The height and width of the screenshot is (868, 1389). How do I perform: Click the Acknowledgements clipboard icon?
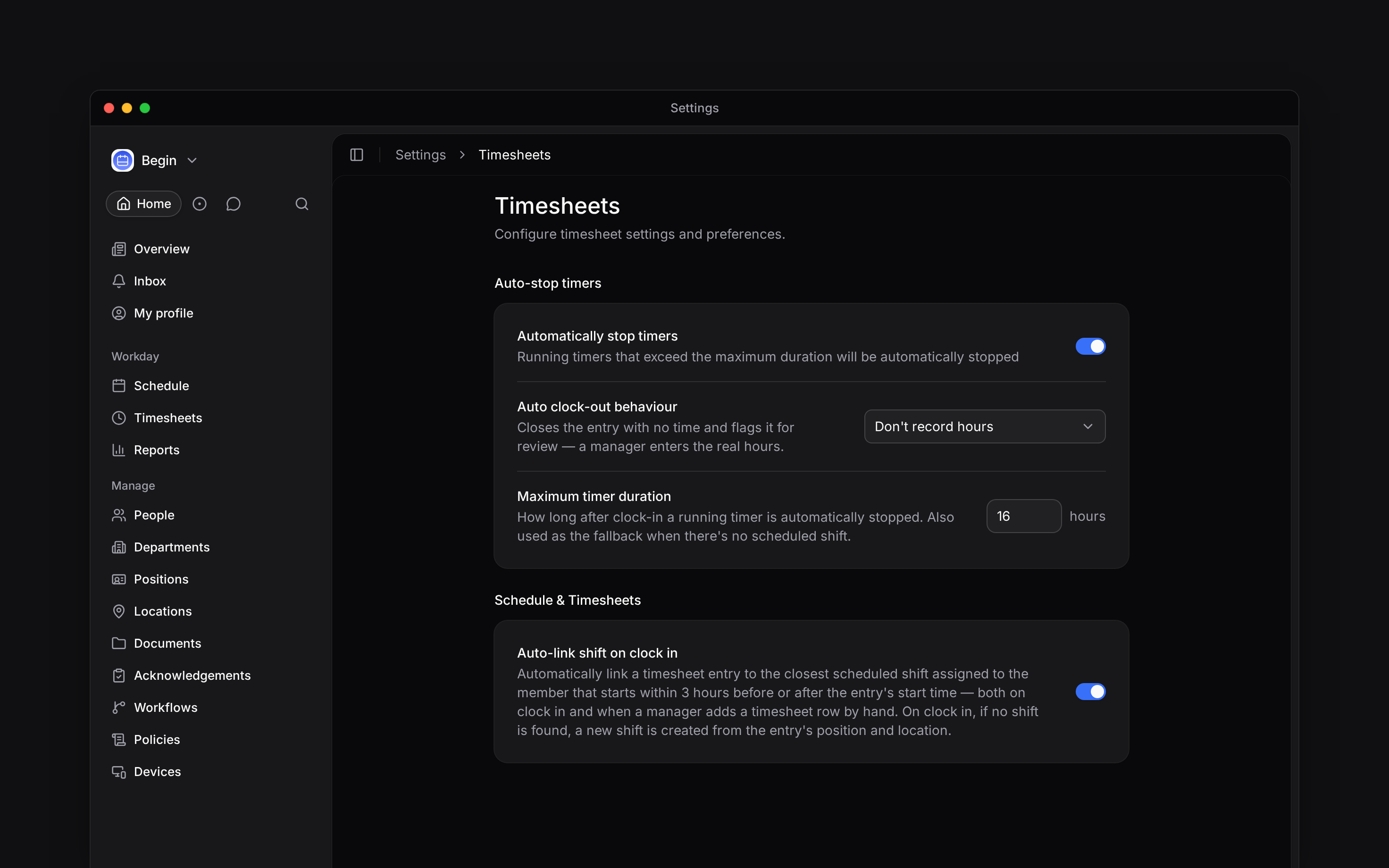point(119,676)
